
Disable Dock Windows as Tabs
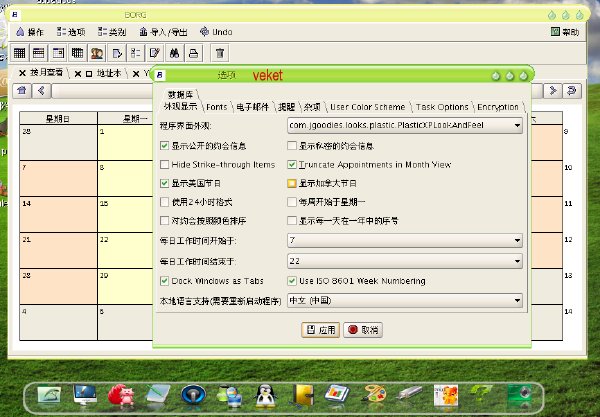[x=164, y=281]
